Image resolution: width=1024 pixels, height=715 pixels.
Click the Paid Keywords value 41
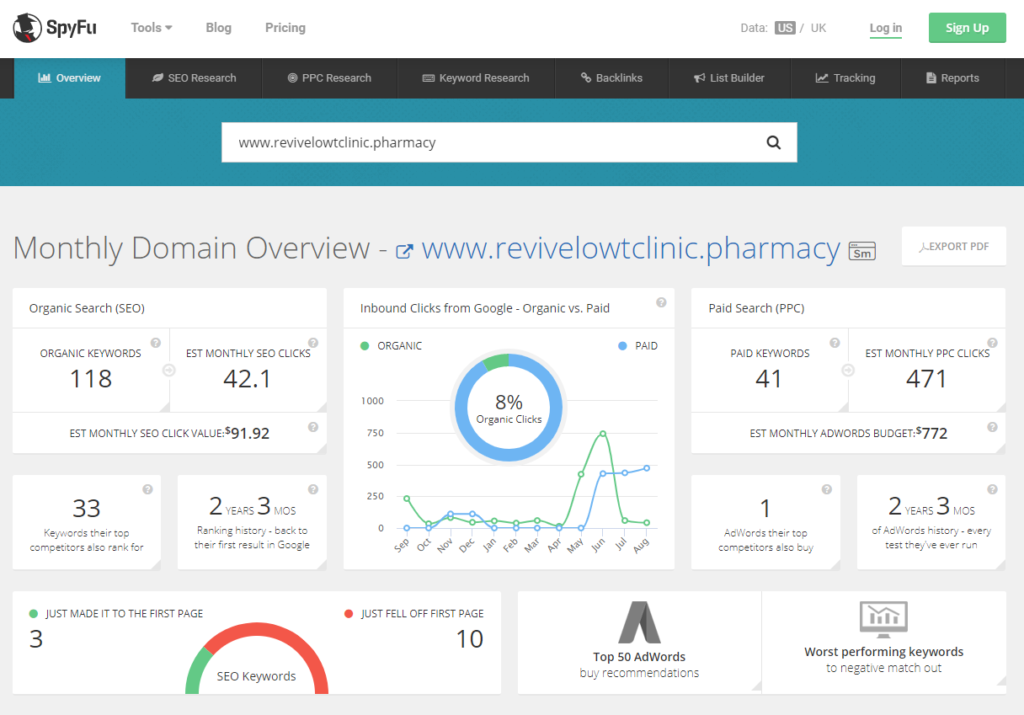coord(769,379)
